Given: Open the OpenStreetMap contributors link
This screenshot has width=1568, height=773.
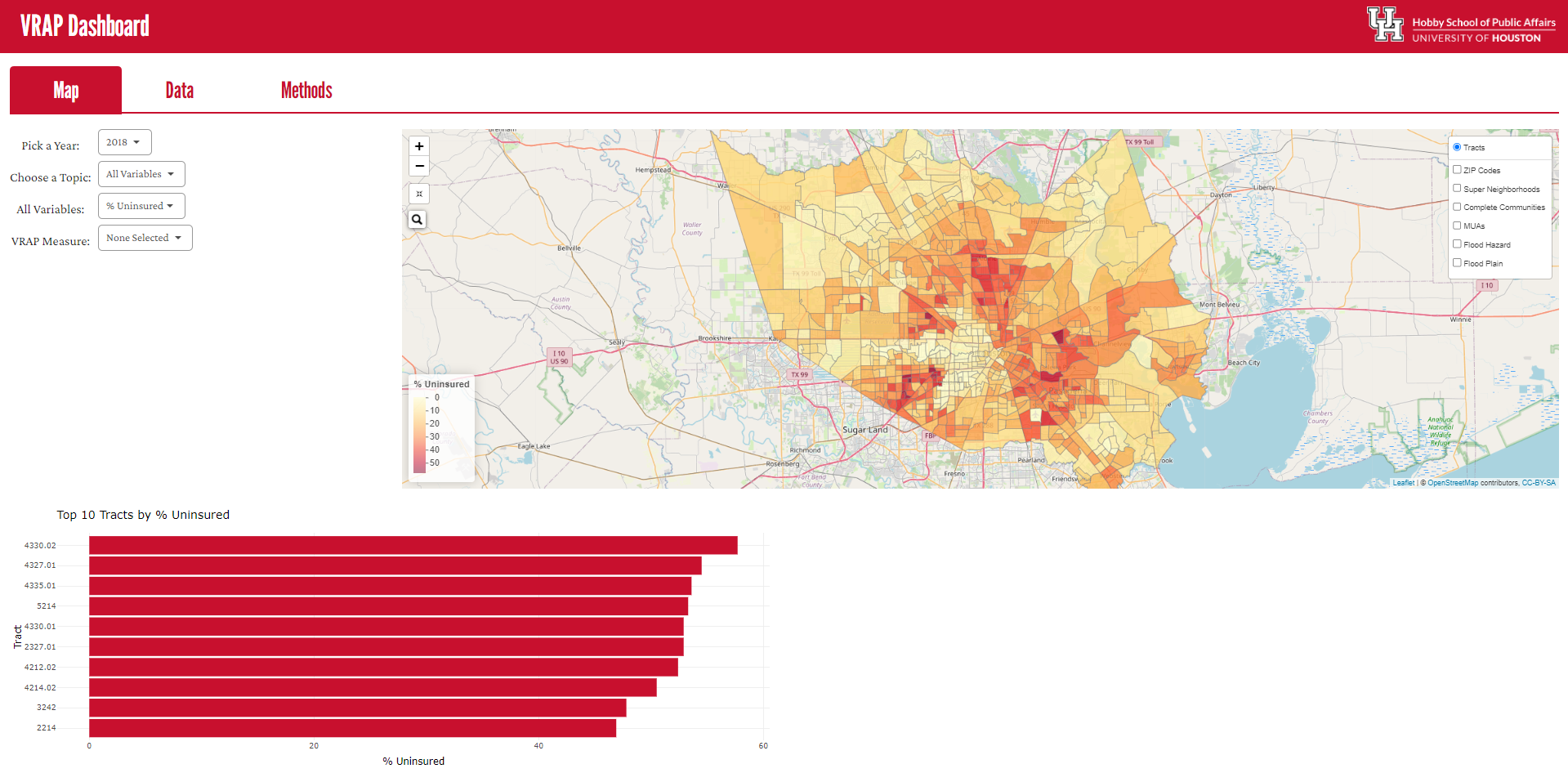Looking at the screenshot, I should coord(1452,483).
